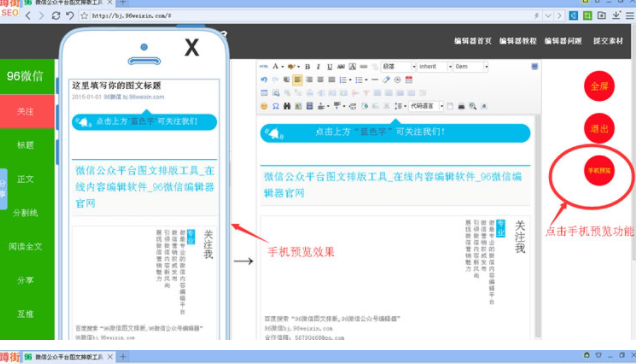The height and width of the screenshot is (364, 637).
Task: Open the paragraph format dropdown
Action: tap(399, 66)
